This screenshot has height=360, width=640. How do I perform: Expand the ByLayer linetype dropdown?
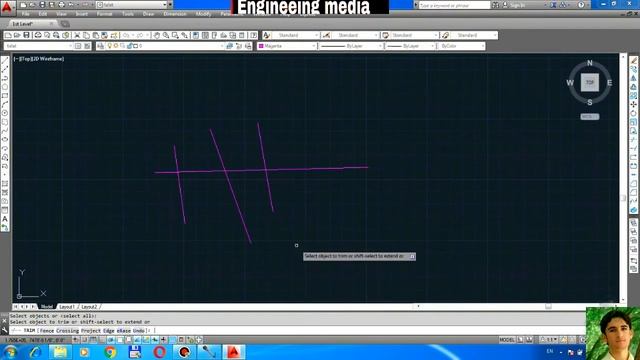[x=351, y=46]
